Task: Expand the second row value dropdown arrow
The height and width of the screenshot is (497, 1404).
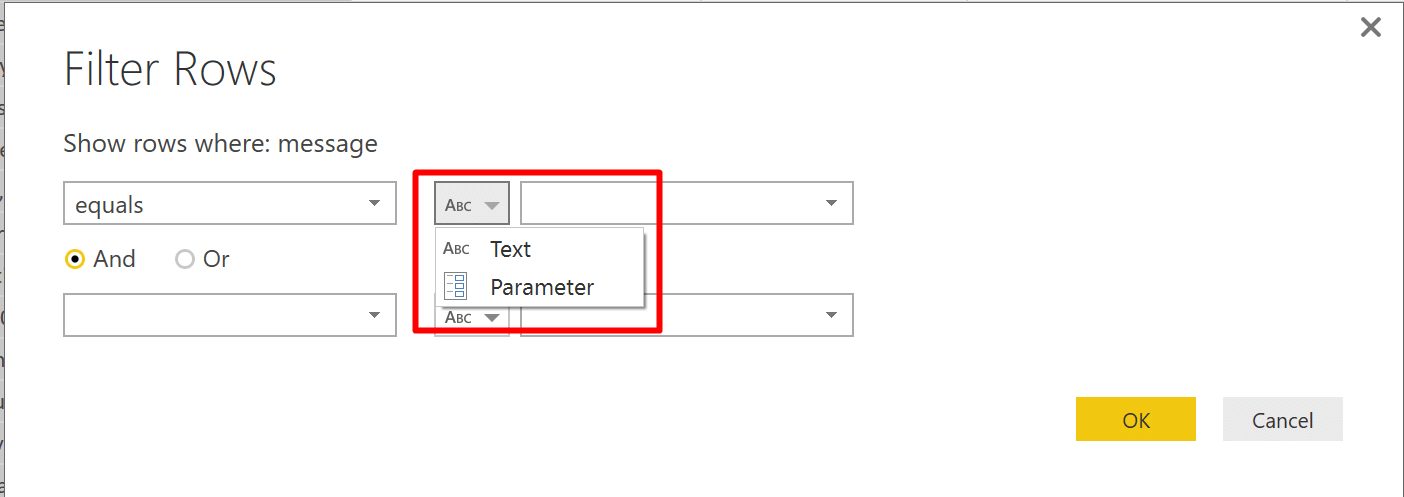Action: [831, 315]
